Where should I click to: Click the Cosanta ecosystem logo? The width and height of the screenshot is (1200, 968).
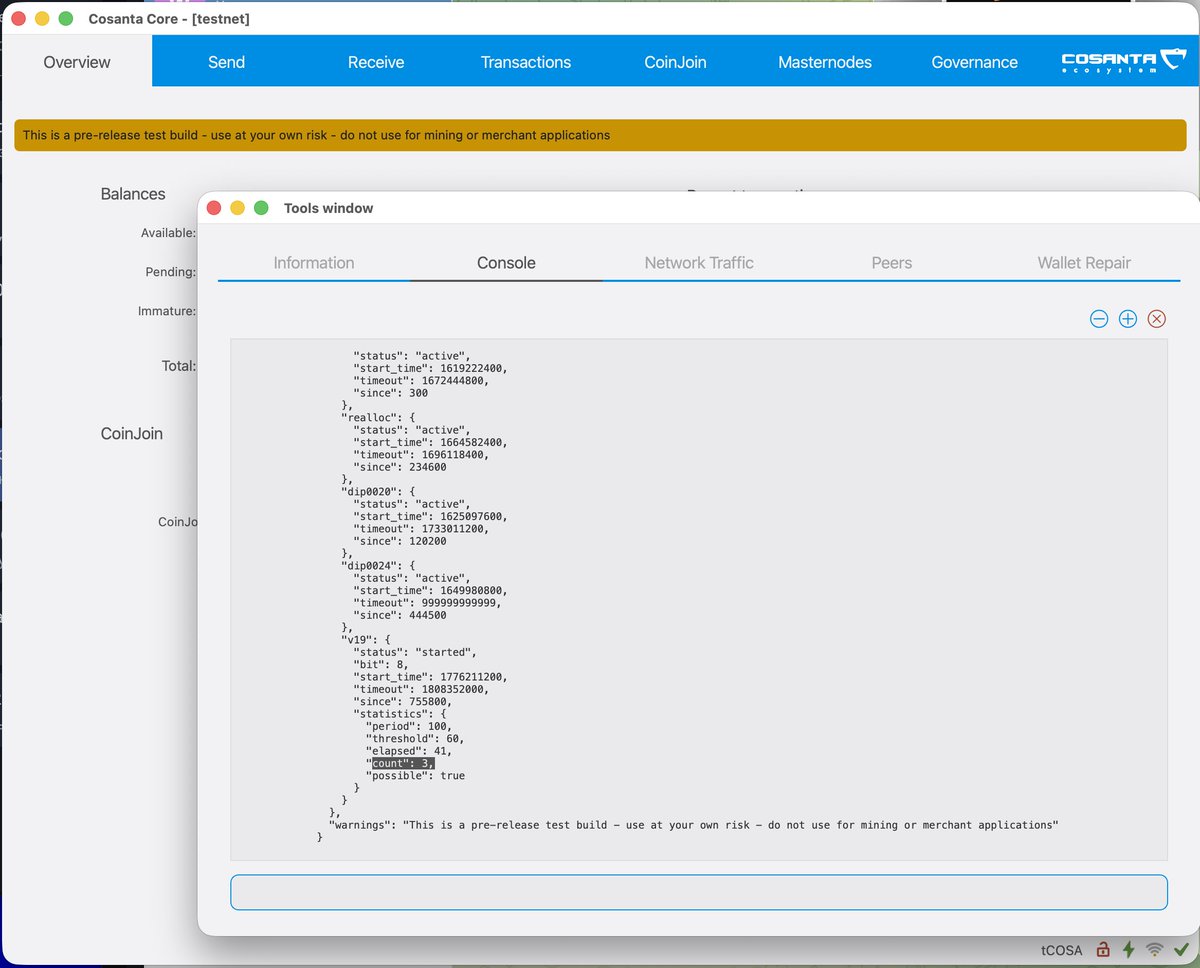tap(1122, 61)
